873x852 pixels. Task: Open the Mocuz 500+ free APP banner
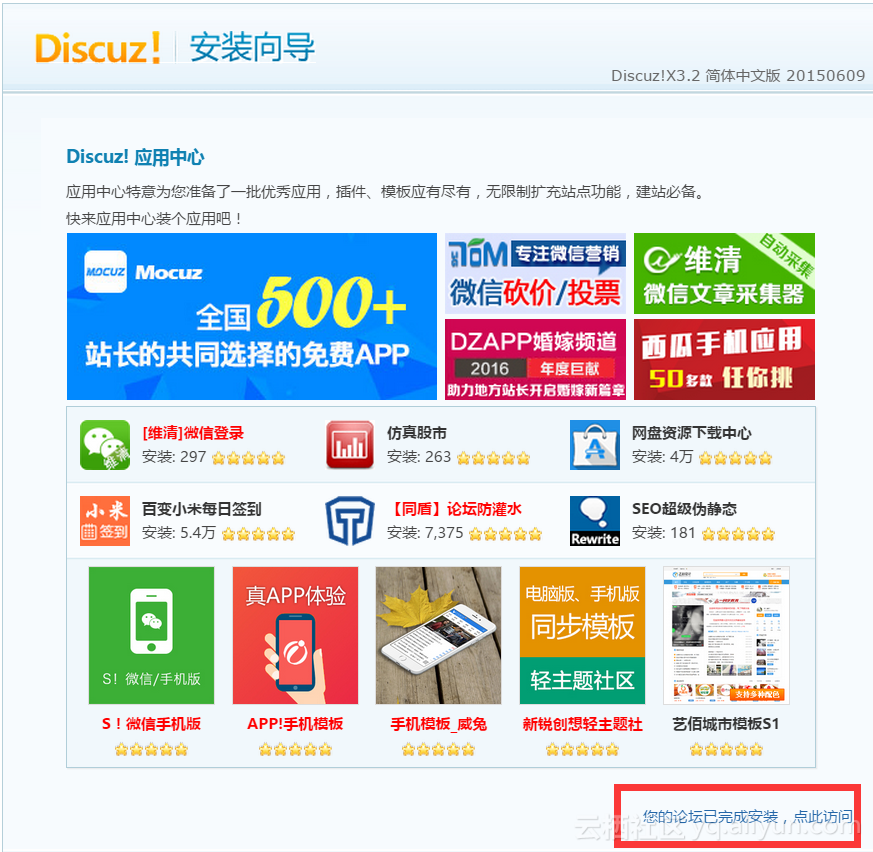pos(252,316)
